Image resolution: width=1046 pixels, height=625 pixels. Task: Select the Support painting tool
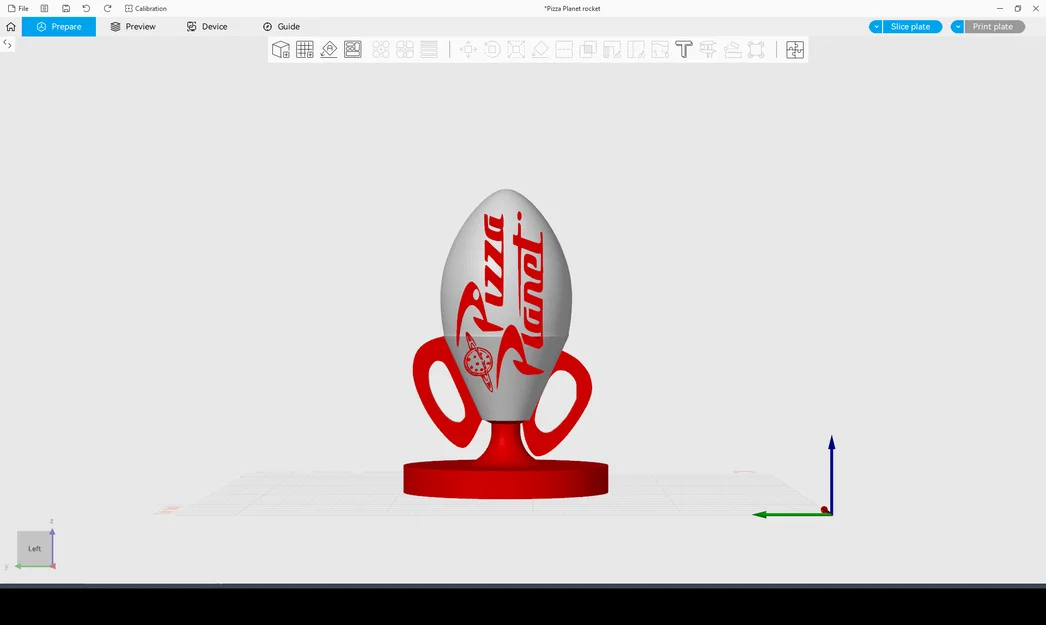tap(612, 49)
